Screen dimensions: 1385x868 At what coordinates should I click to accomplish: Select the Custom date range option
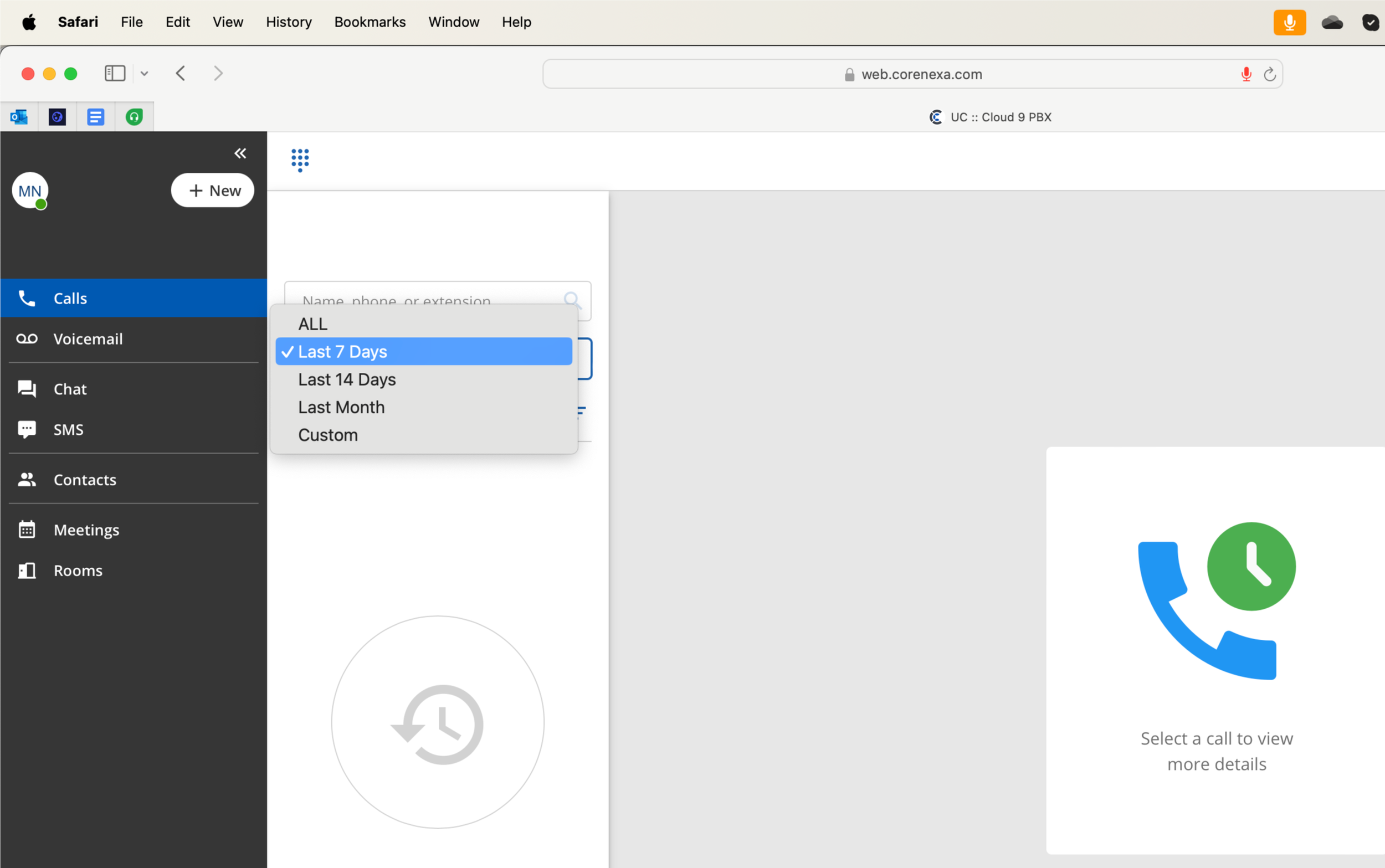tap(328, 435)
